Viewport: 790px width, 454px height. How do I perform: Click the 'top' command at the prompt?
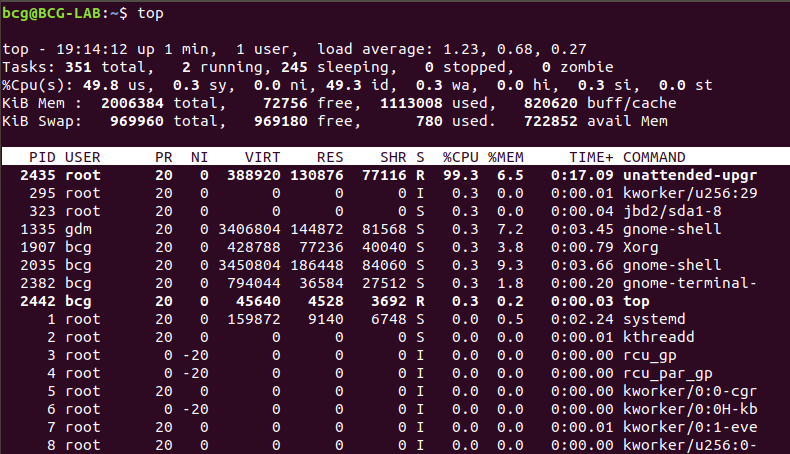pos(151,13)
